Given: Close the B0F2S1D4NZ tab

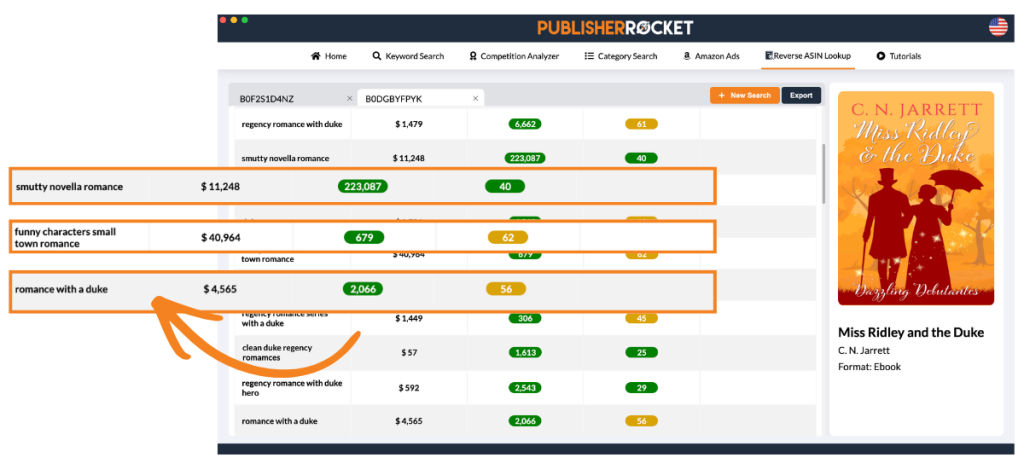Looking at the screenshot, I should pos(349,99).
